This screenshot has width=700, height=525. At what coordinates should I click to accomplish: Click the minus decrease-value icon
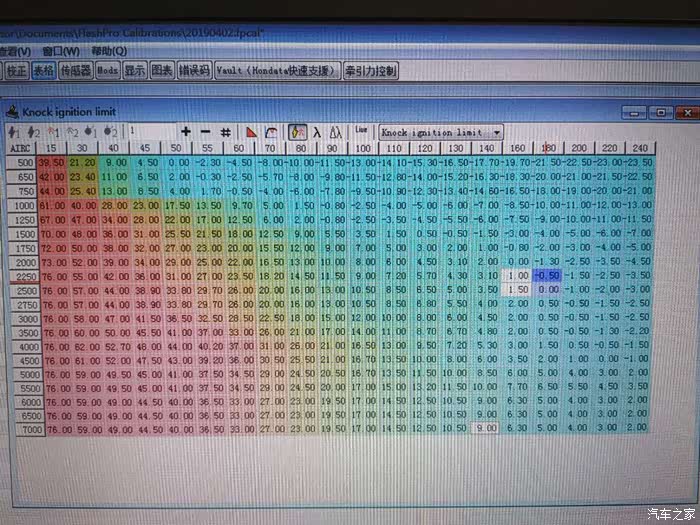point(206,132)
